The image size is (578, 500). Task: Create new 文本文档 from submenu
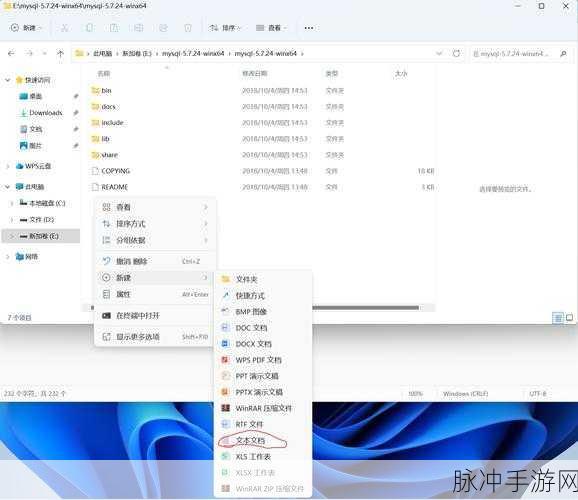tap(263, 441)
